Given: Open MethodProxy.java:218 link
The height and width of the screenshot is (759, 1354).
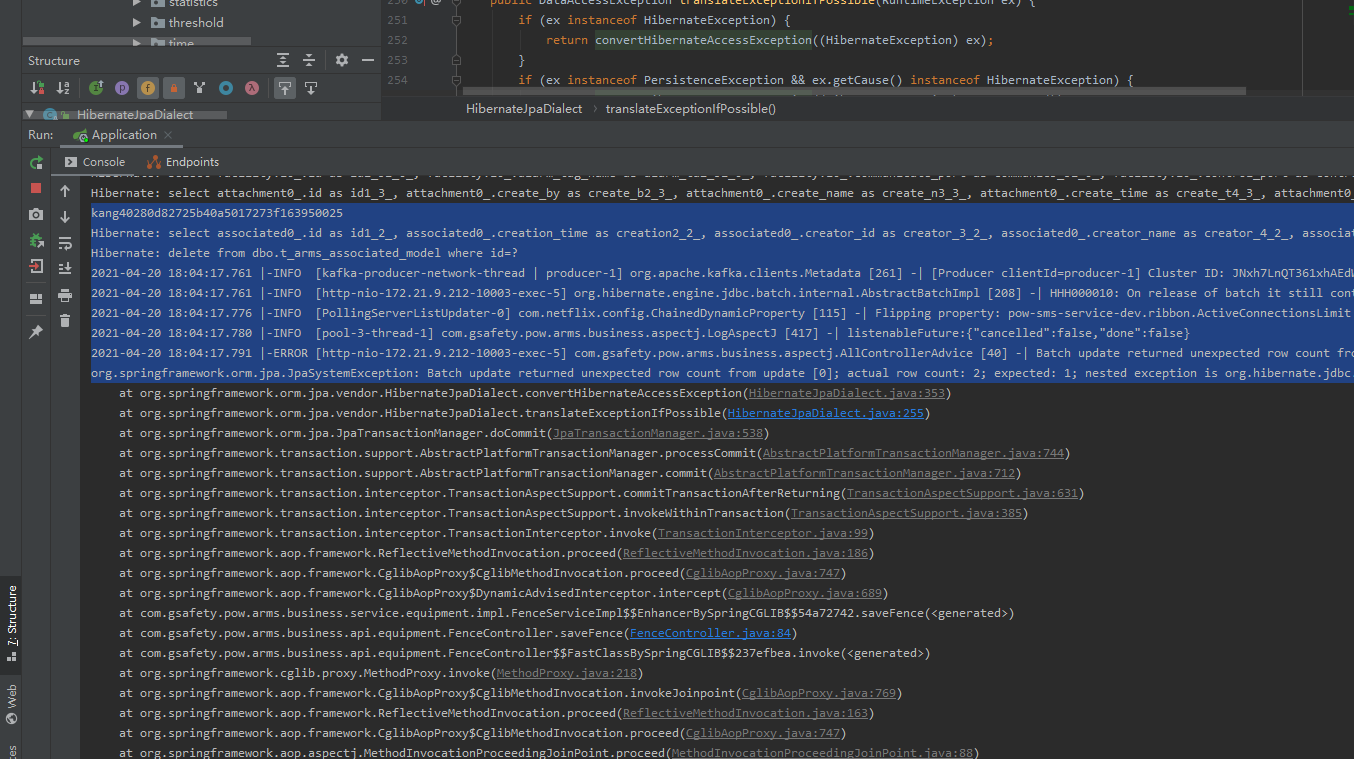Looking at the screenshot, I should pos(566,673).
